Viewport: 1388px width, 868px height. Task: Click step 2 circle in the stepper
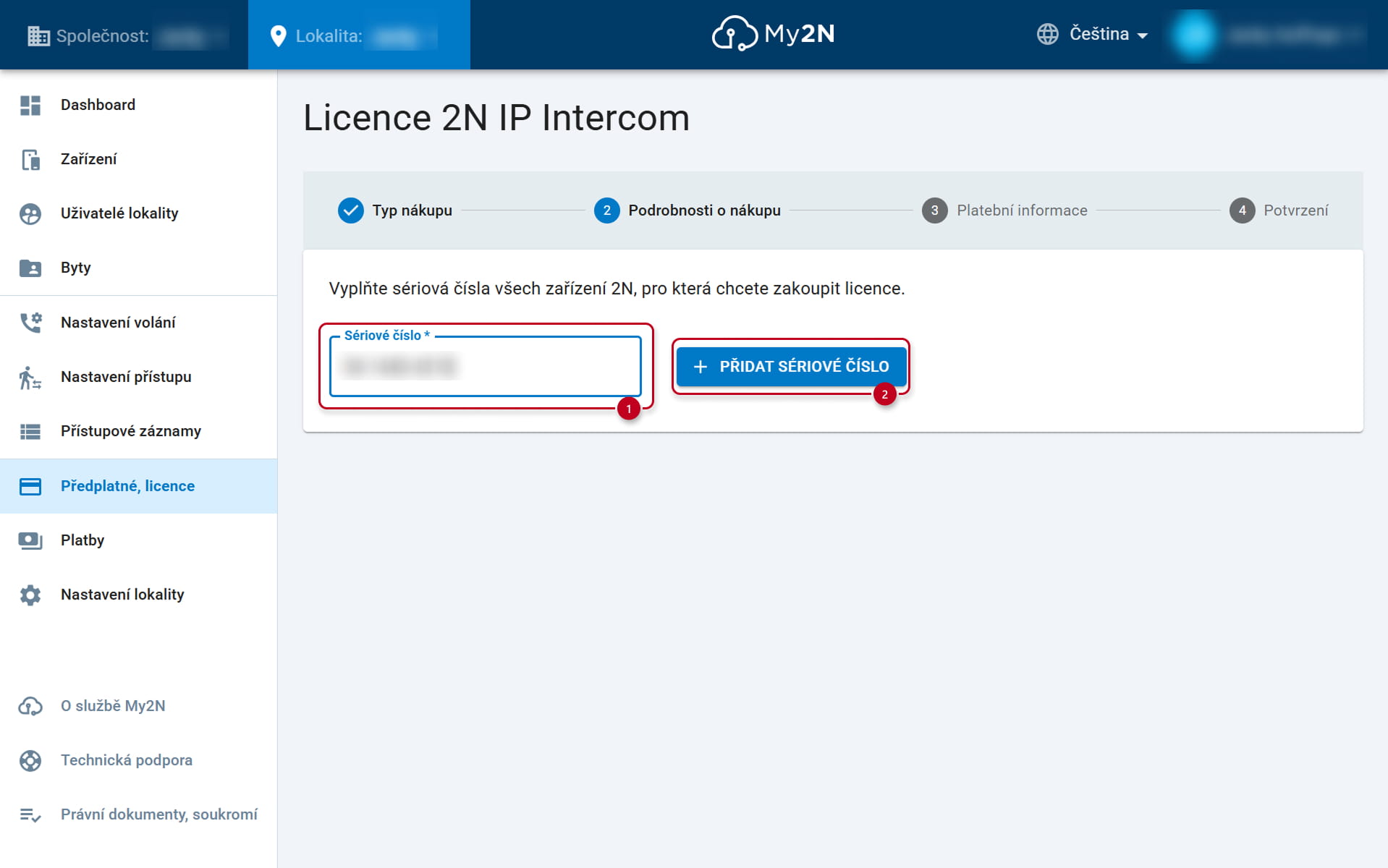[606, 210]
